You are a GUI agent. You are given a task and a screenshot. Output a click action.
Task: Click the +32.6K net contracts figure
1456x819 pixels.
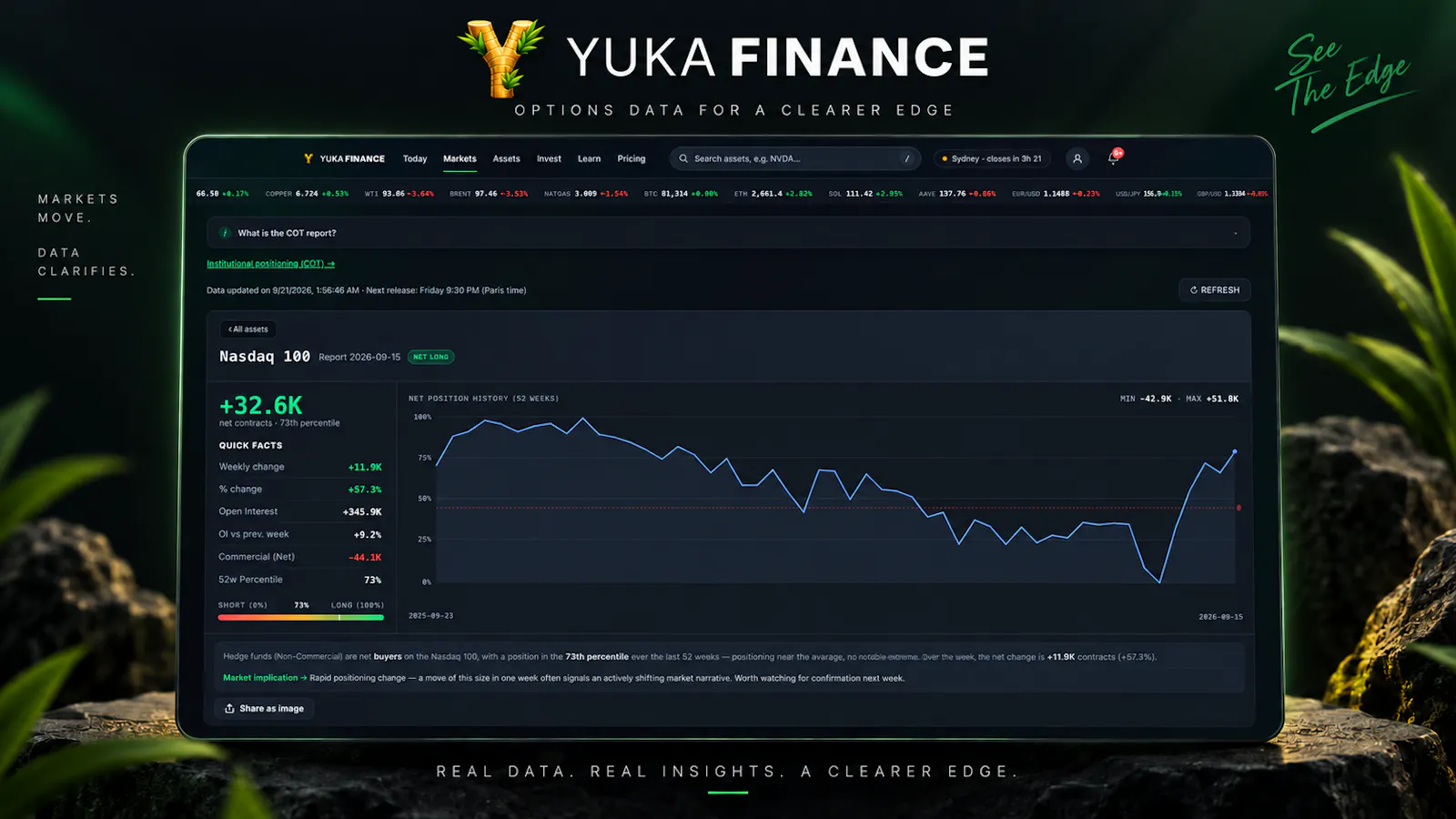tap(261, 405)
